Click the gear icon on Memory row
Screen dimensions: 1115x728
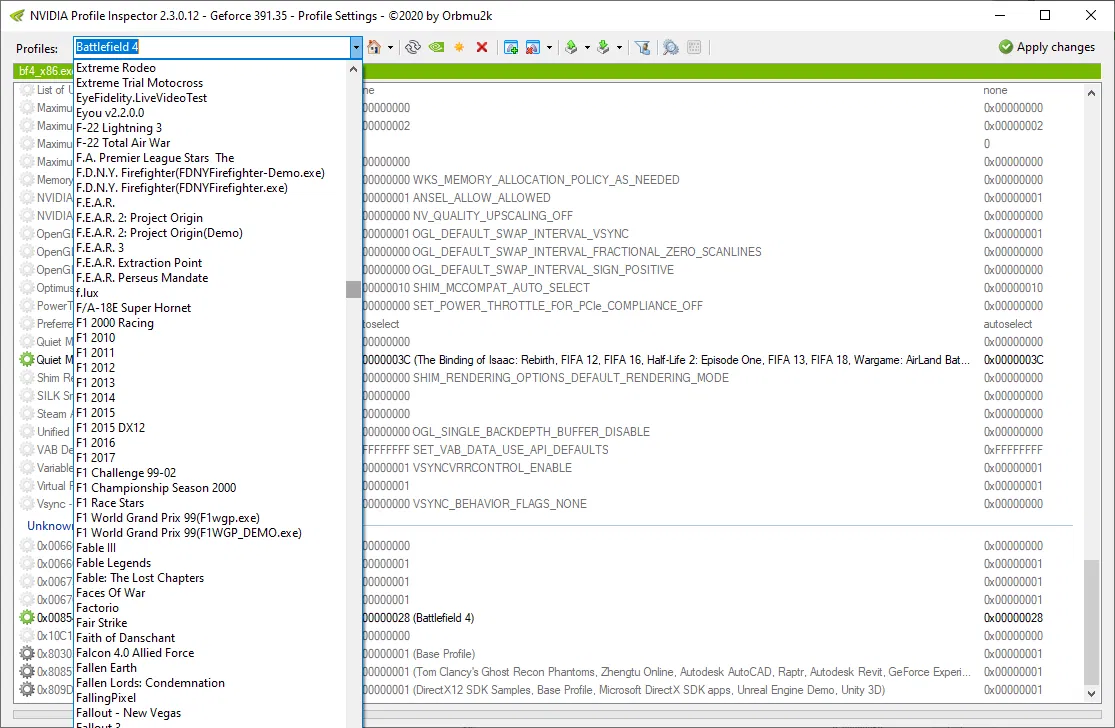(x=27, y=180)
